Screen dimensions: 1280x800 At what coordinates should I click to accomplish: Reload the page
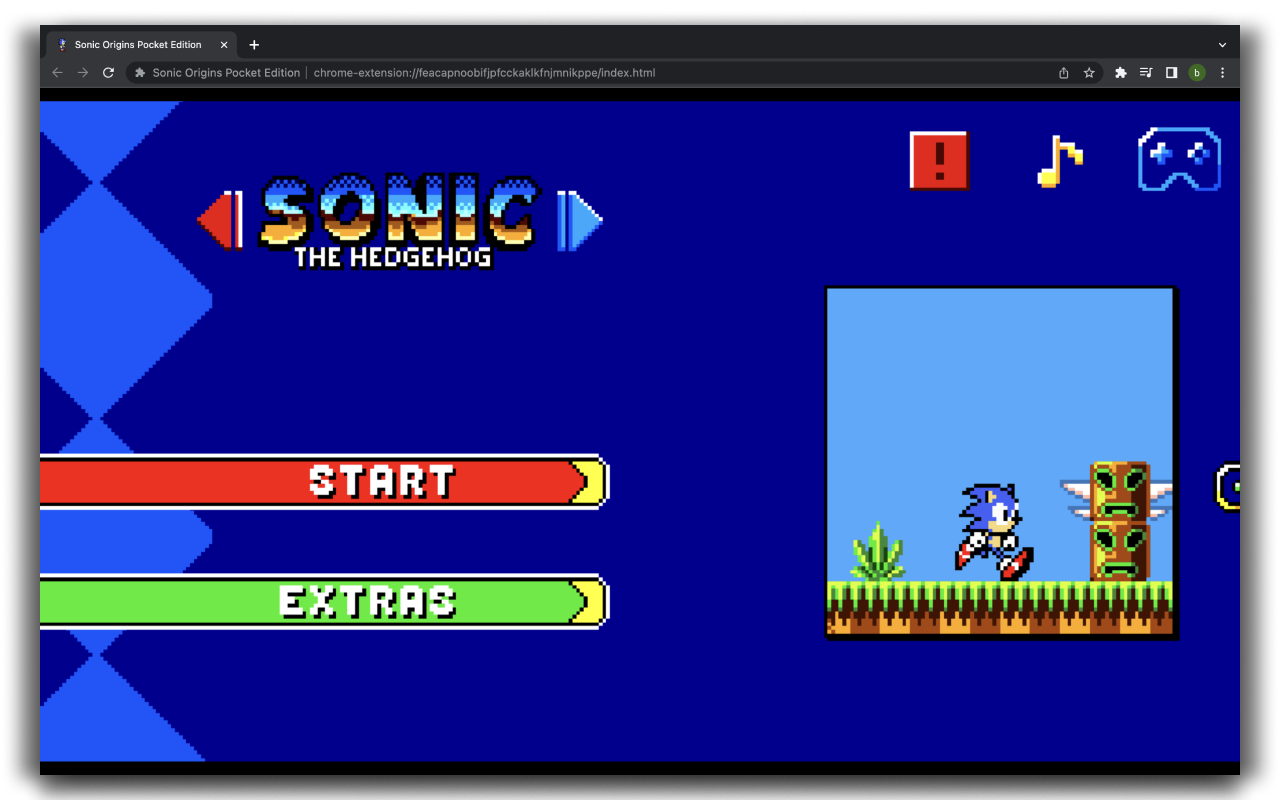109,73
